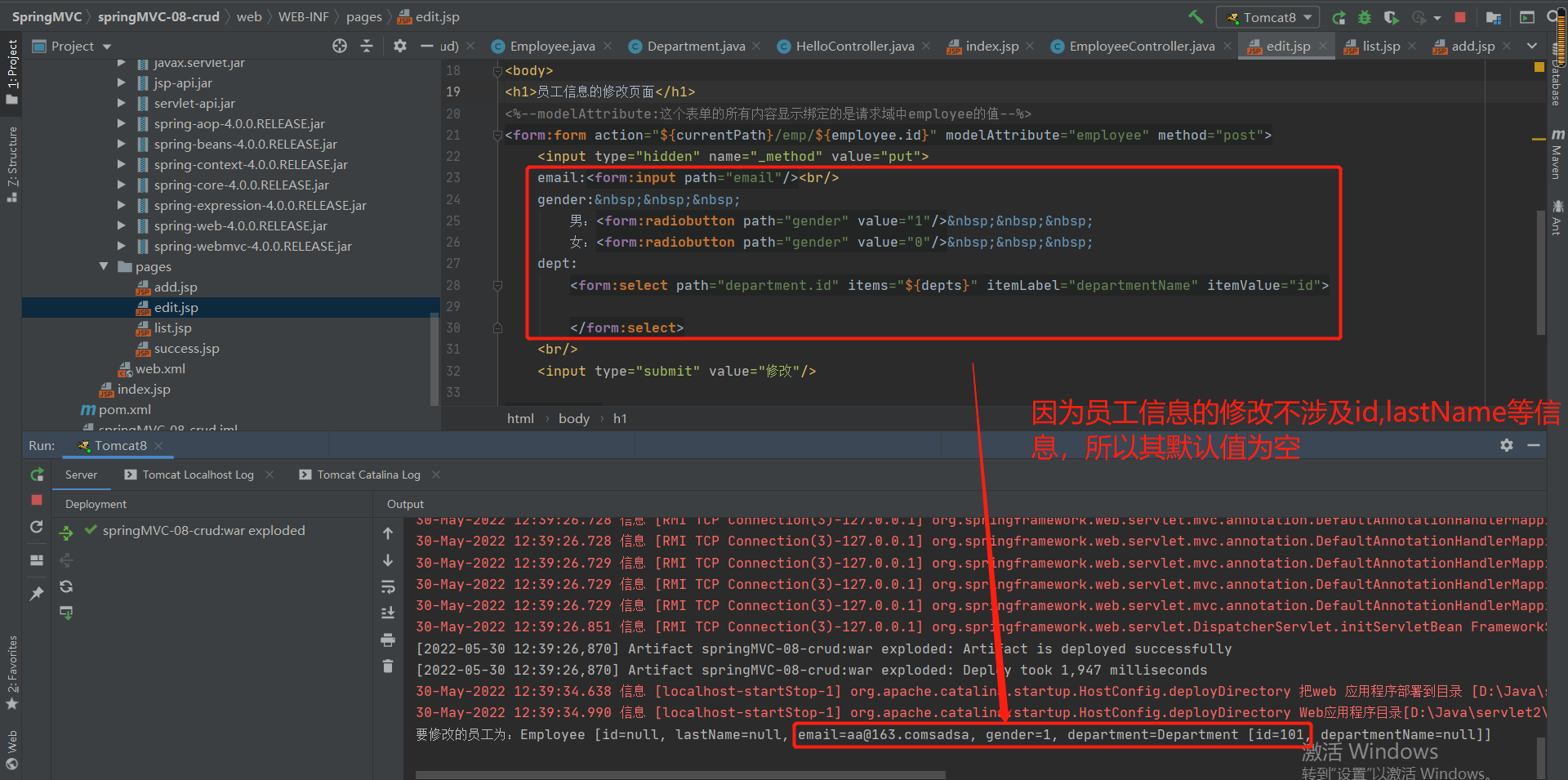Fold the form:form block on line 21
Viewport: 1568px width, 780px height.
point(497,136)
